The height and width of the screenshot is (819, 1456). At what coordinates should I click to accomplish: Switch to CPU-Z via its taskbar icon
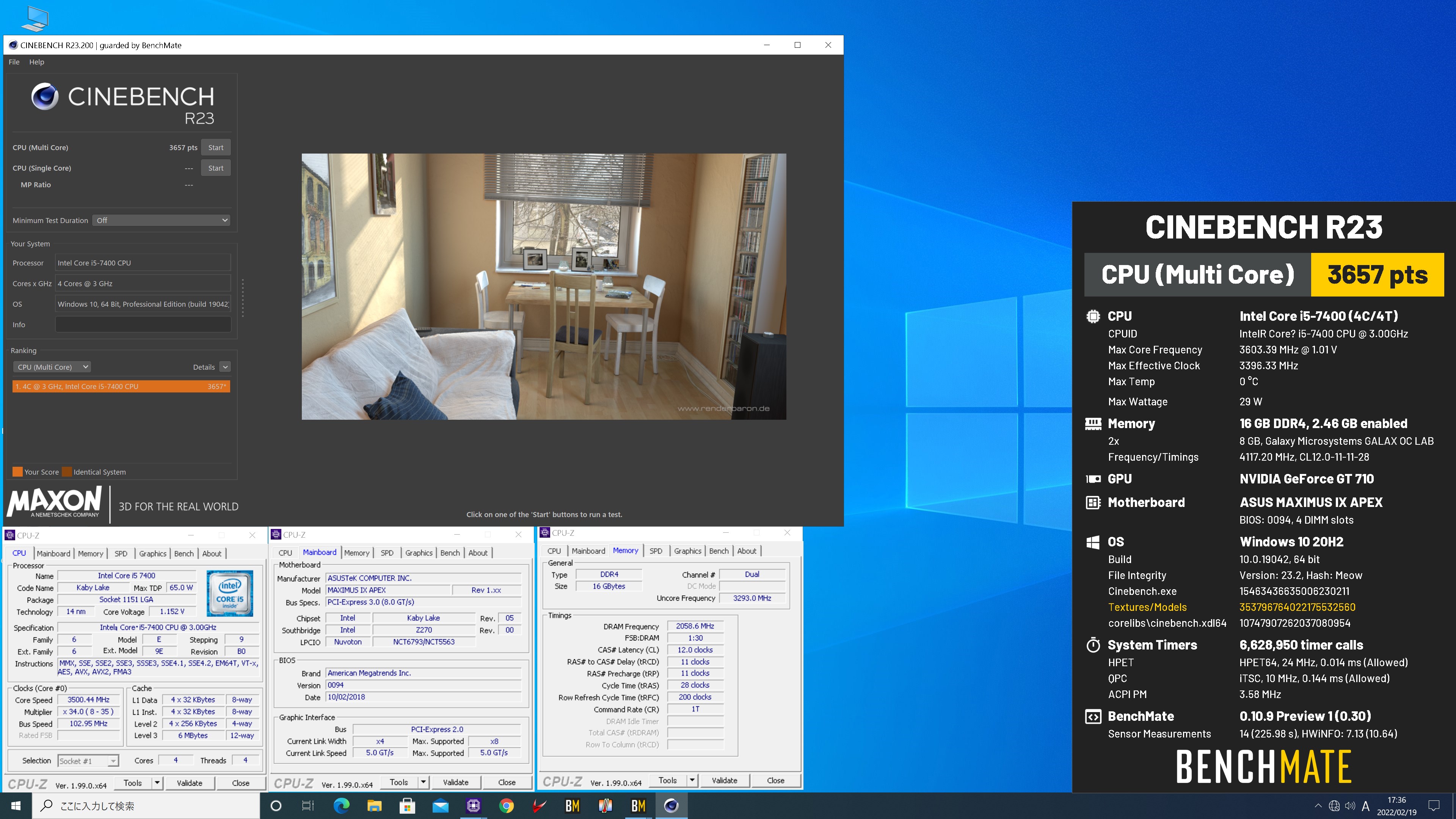tap(473, 805)
